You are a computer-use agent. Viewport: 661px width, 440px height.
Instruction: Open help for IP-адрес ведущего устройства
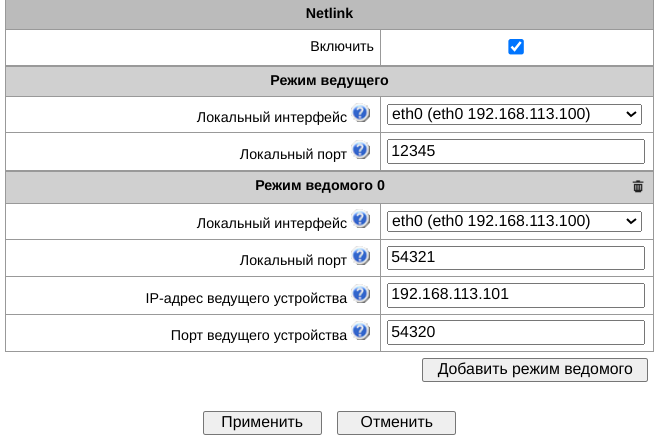click(x=361, y=295)
